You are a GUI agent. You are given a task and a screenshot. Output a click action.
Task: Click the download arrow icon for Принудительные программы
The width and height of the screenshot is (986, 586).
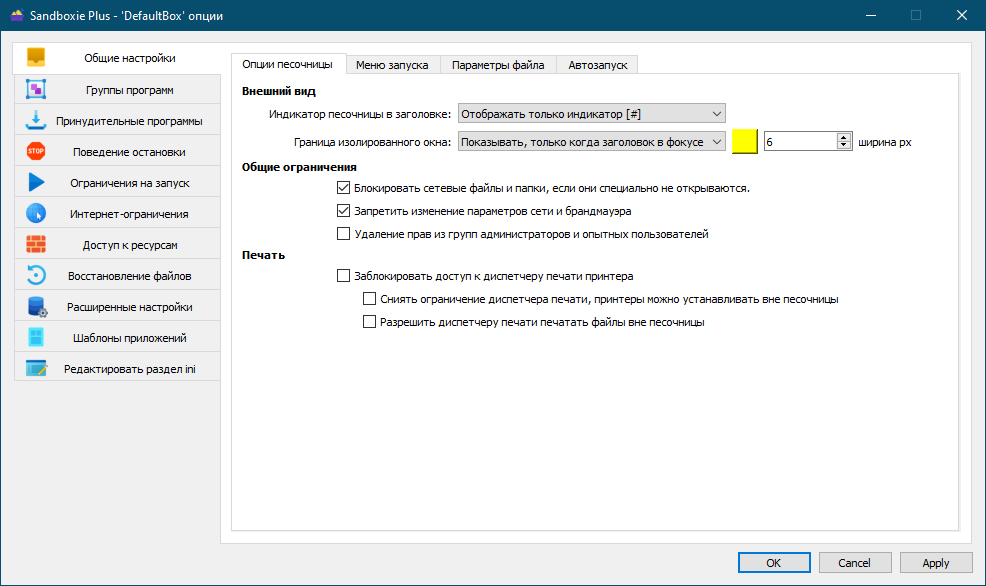[x=36, y=120]
